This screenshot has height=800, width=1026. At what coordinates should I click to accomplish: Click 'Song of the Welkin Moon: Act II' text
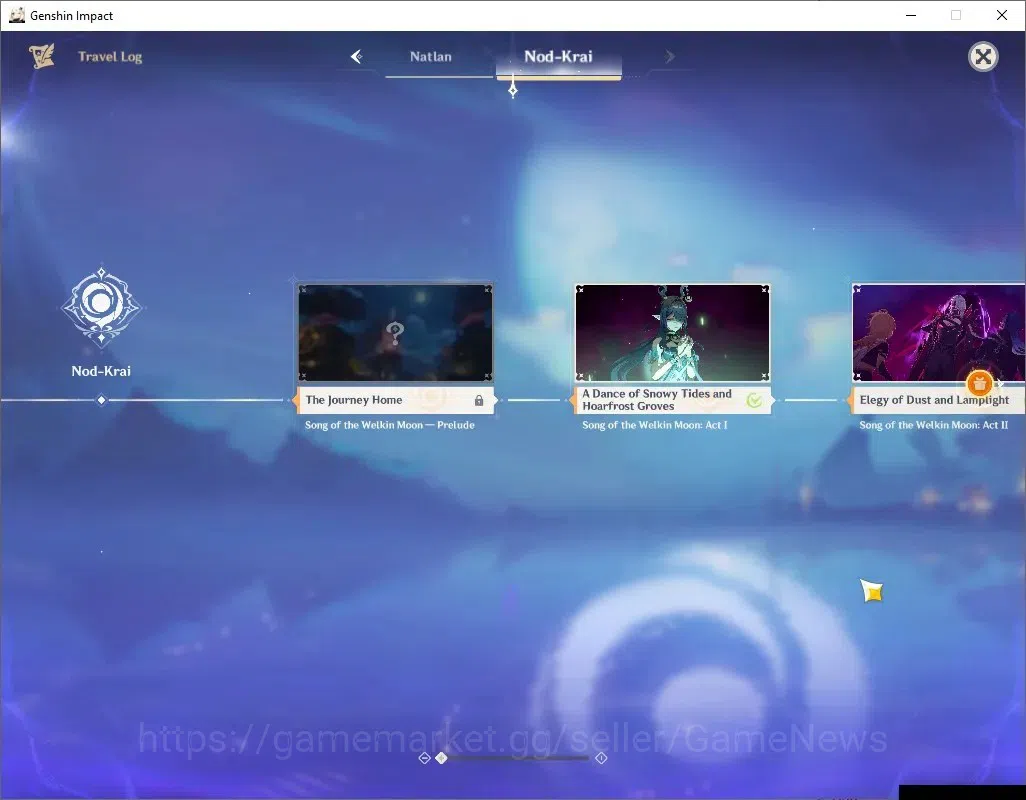pyautogui.click(x=933, y=425)
